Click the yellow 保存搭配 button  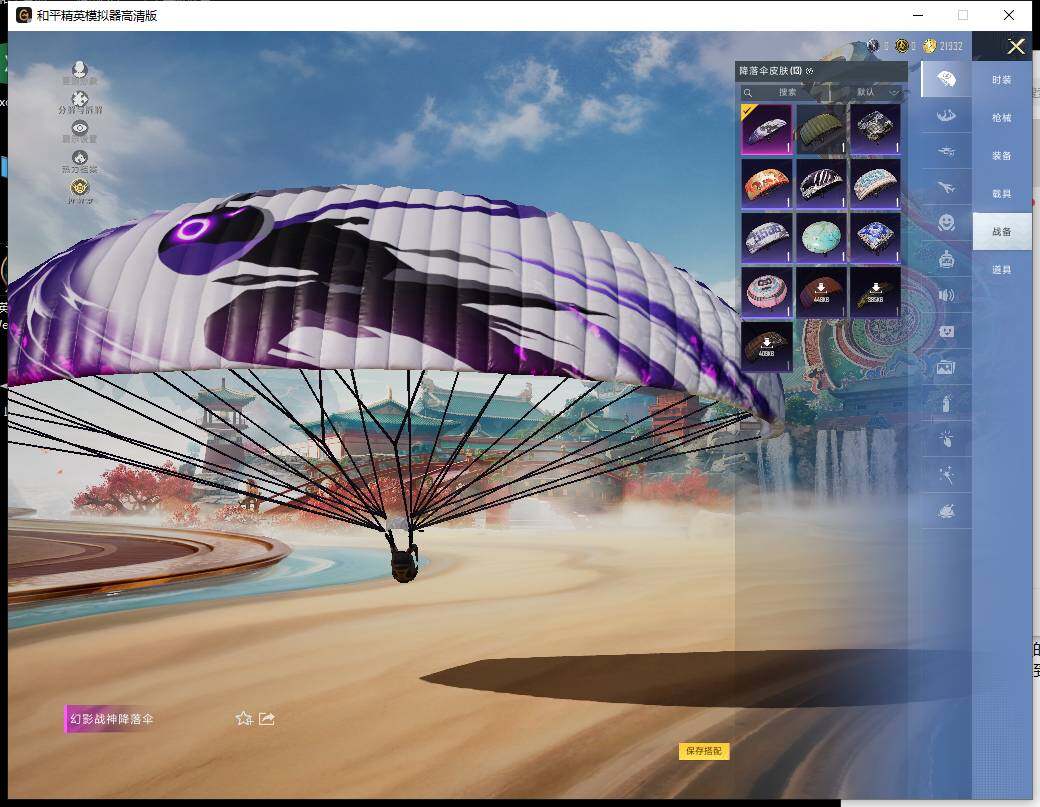tap(703, 751)
